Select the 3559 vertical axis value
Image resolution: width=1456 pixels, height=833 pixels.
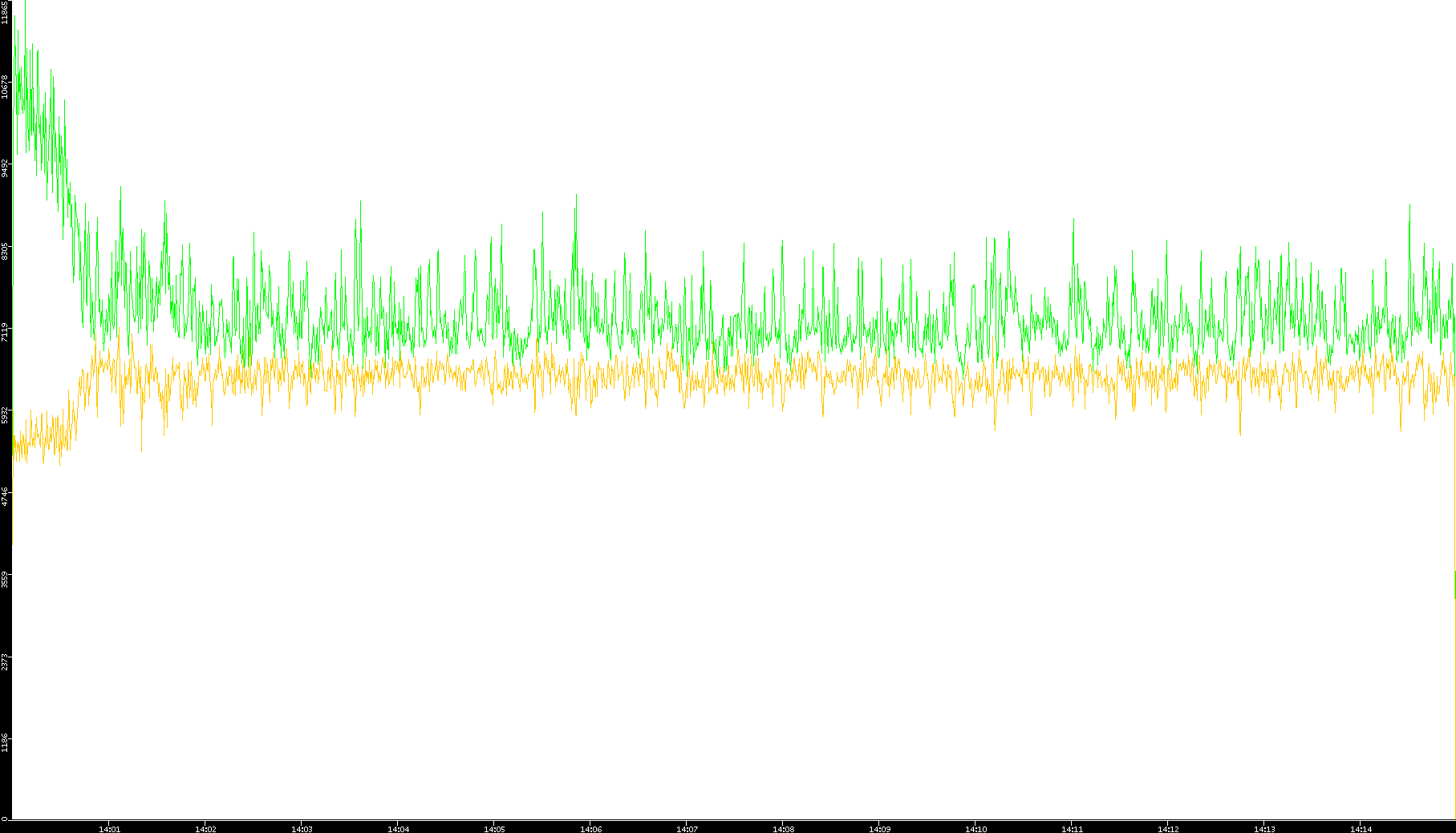5,579
